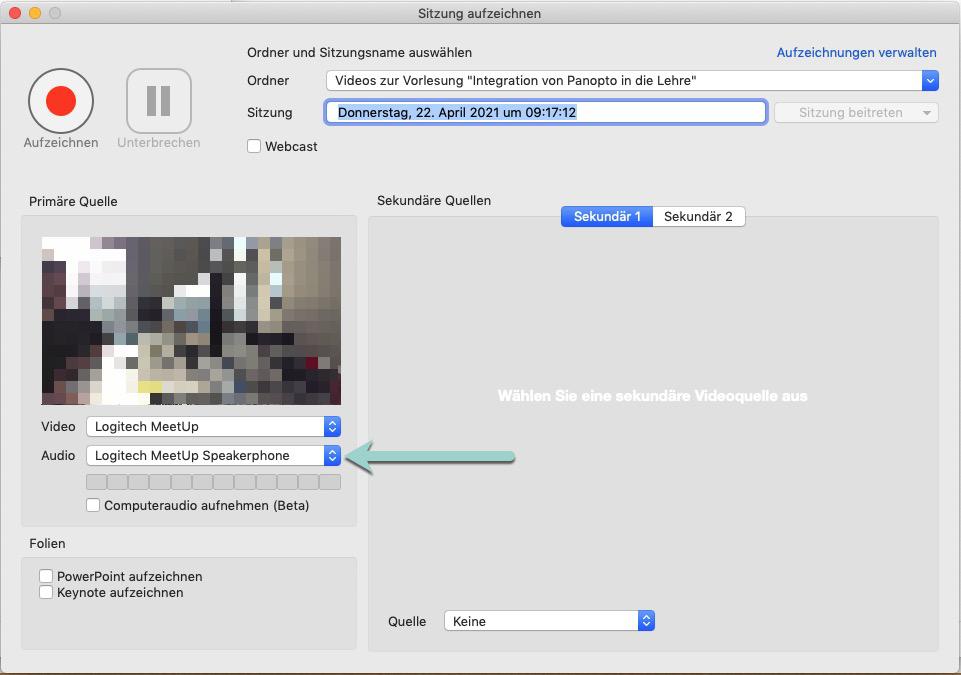Image resolution: width=961 pixels, height=675 pixels.
Task: Click the primary video preview thumbnail
Action: point(191,320)
